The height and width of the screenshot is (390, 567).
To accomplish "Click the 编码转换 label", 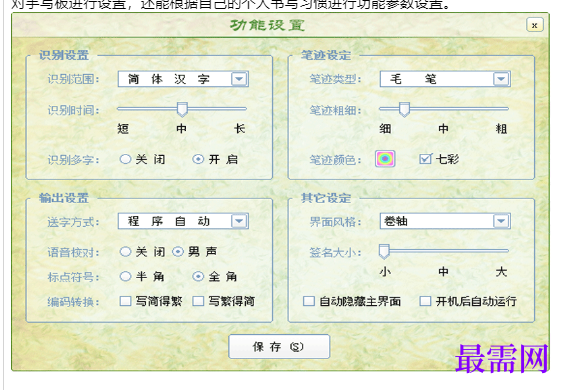I will 73,301.
